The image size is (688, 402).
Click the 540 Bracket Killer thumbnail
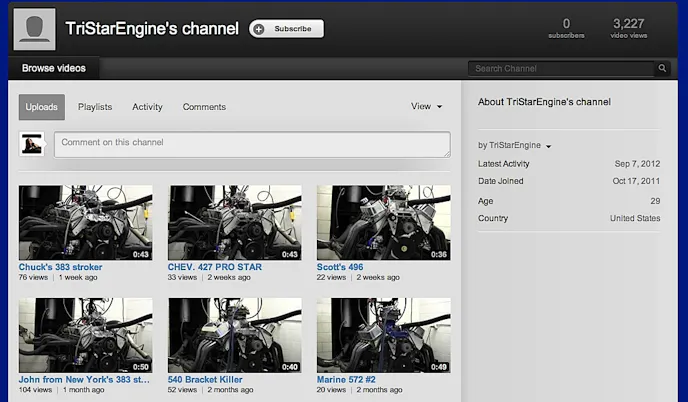click(235, 335)
